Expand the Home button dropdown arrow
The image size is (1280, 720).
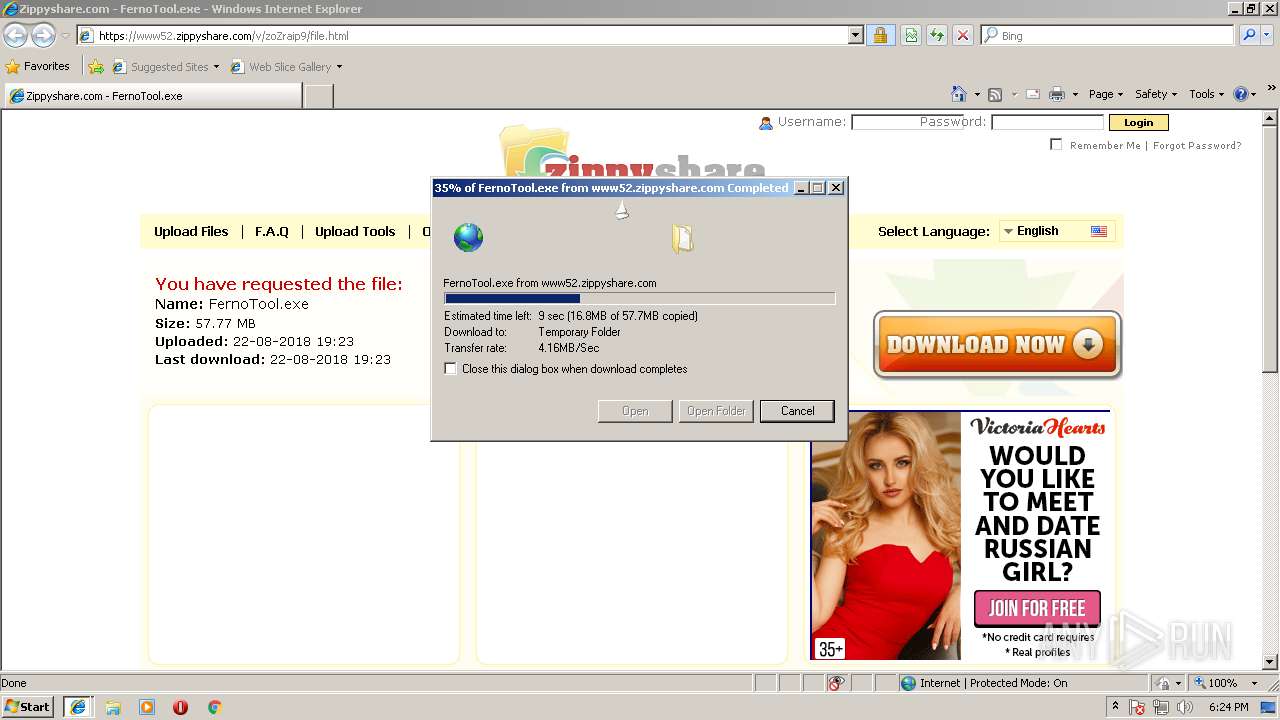tap(977, 94)
